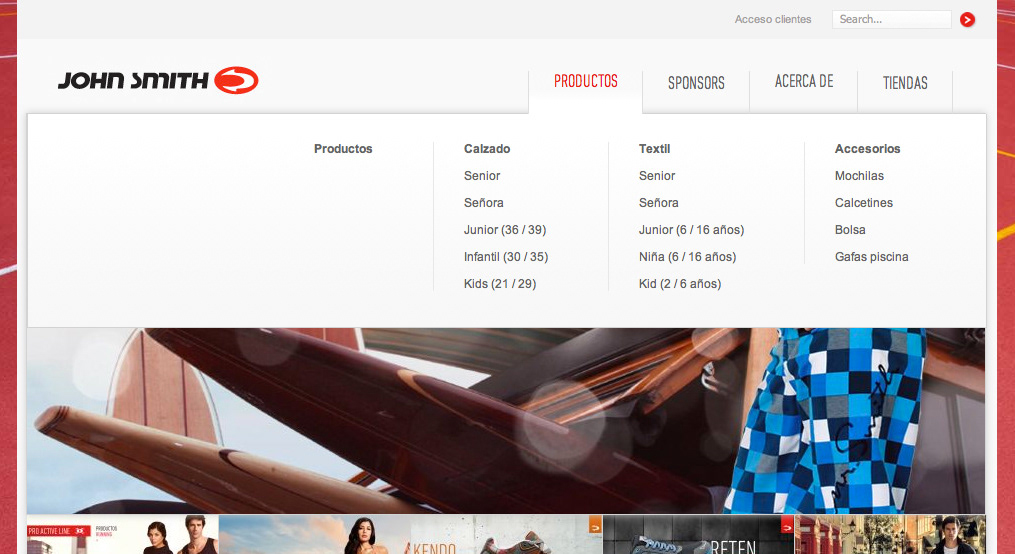Choose Niña (6 / 16 años) textile

coord(687,257)
